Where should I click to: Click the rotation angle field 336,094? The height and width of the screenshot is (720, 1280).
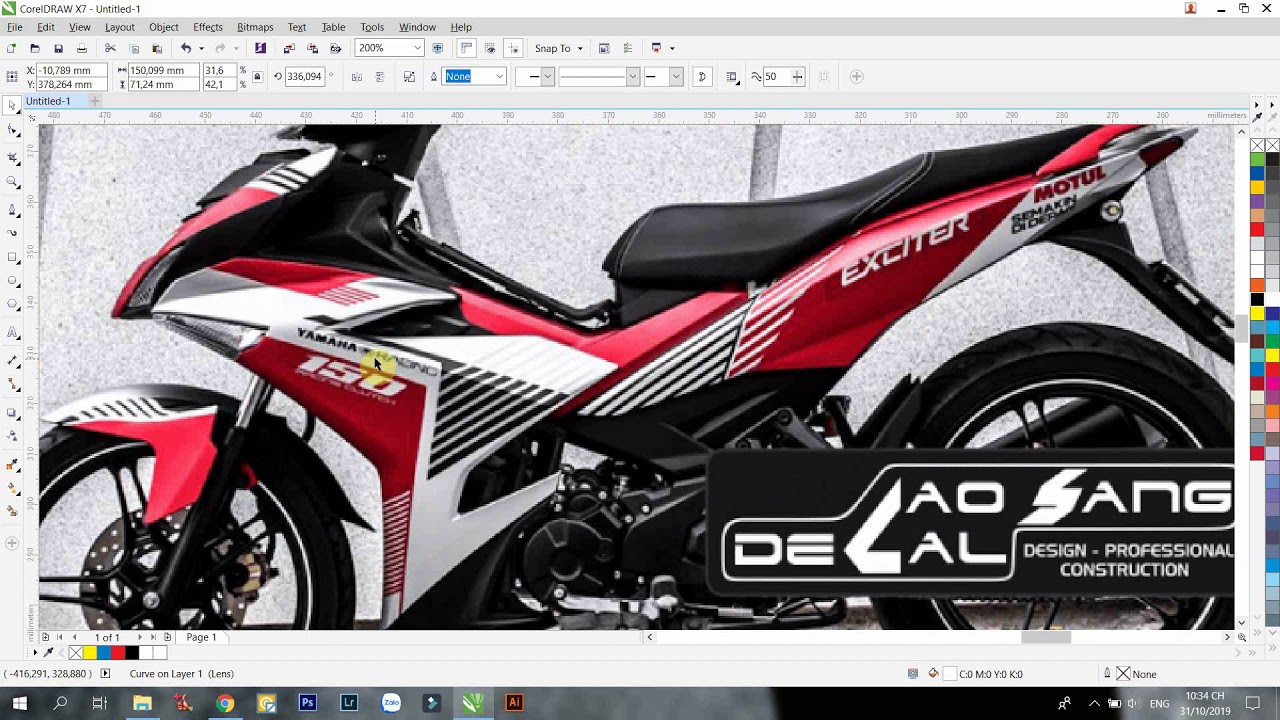click(304, 77)
